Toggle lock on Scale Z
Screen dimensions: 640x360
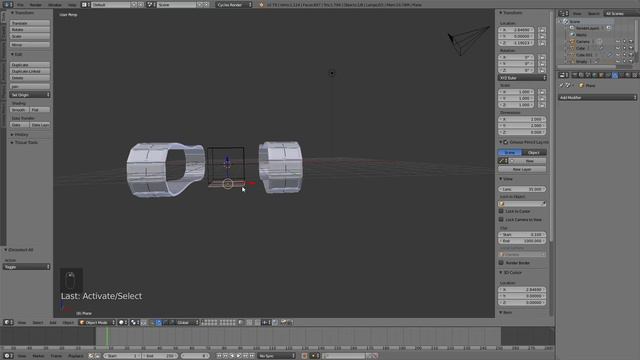click(542, 105)
